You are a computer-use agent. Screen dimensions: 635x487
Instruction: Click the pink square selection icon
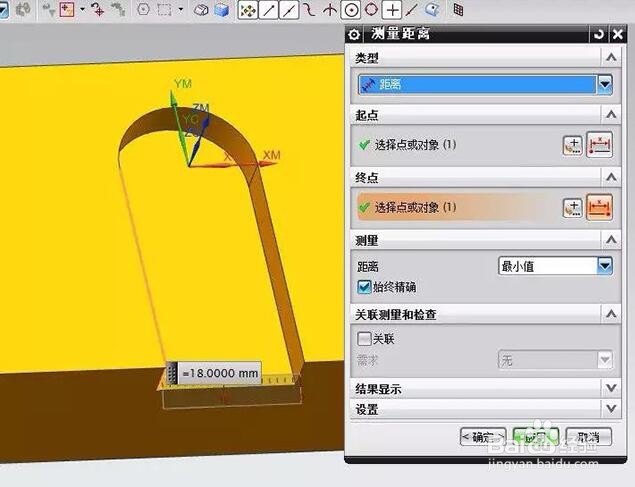[x=66, y=9]
